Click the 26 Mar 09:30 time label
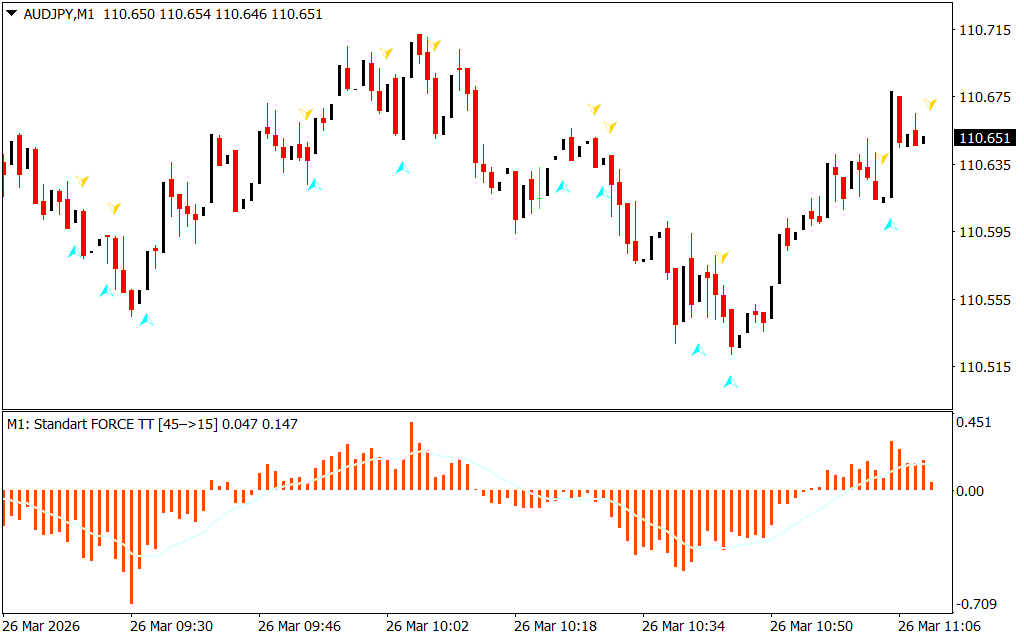This screenshot has width=1024, height=640. tap(171, 625)
